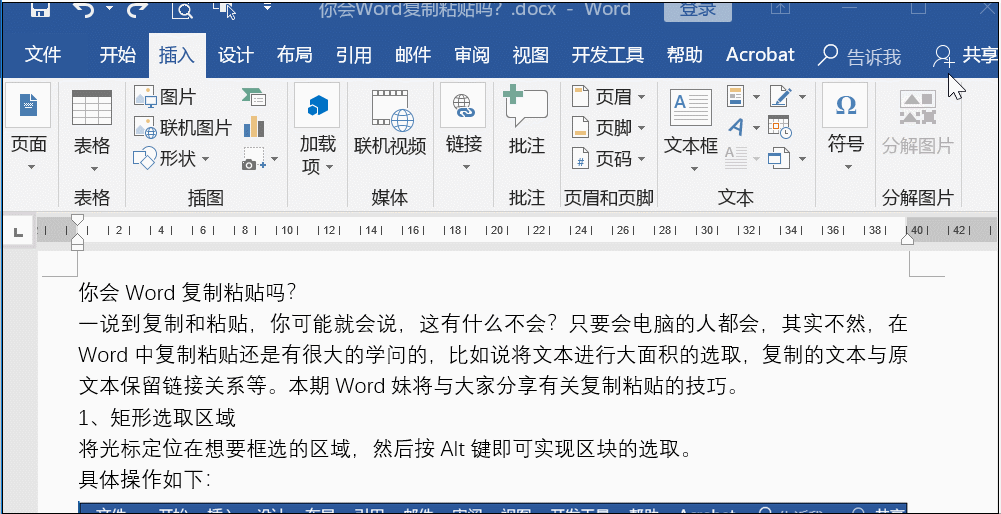Open the 页脚 footer dropdown
This screenshot has width=1001, height=514.
[x=608, y=128]
